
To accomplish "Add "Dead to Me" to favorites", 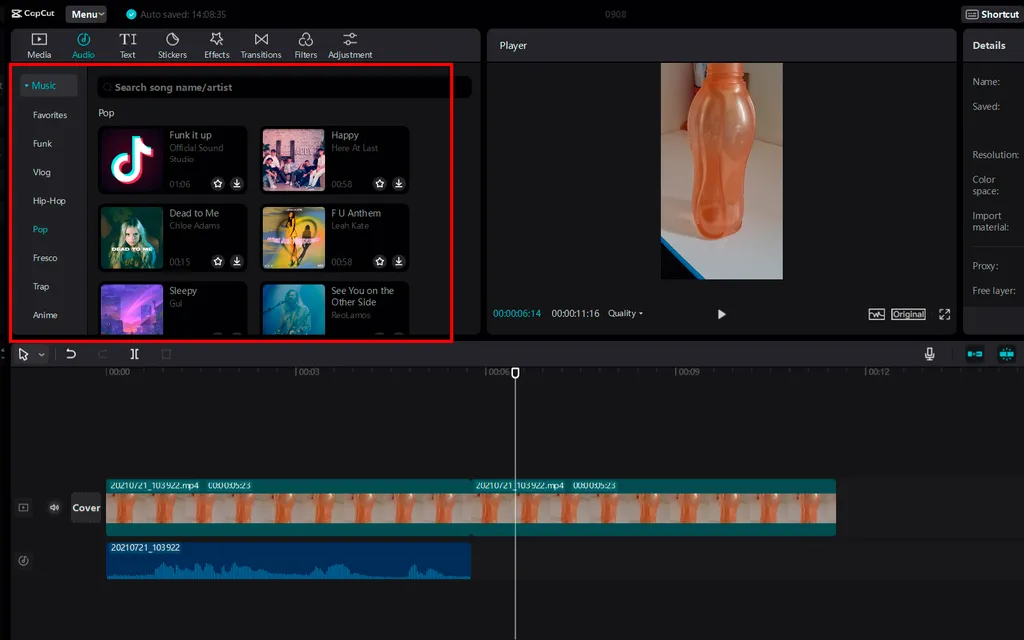I will (x=218, y=262).
